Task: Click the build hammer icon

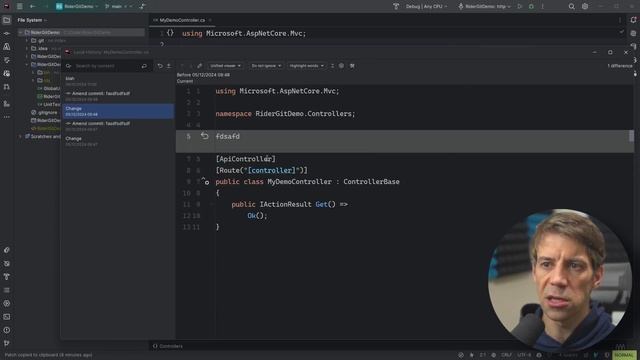Action: click(x=396, y=7)
